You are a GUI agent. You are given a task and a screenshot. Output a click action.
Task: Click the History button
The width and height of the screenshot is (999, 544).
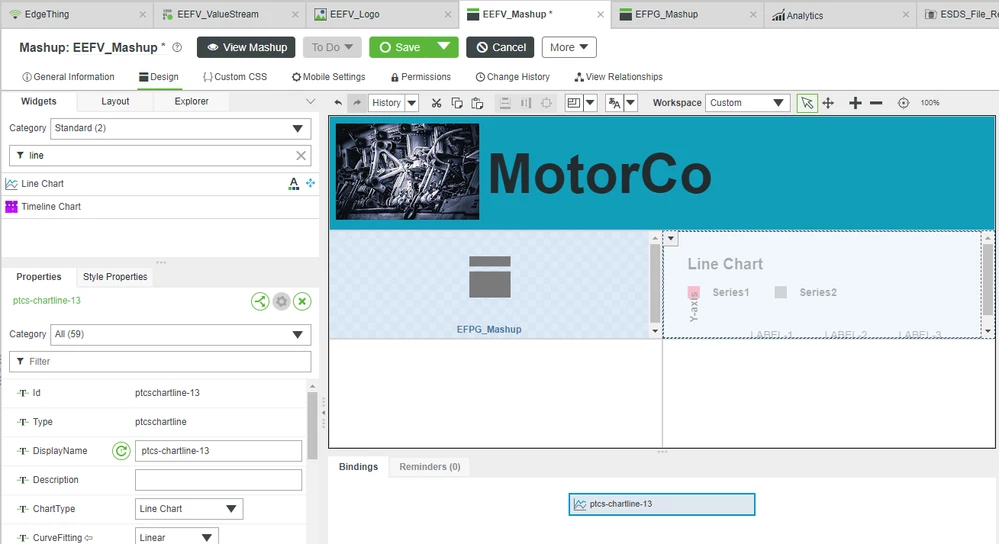click(x=386, y=103)
